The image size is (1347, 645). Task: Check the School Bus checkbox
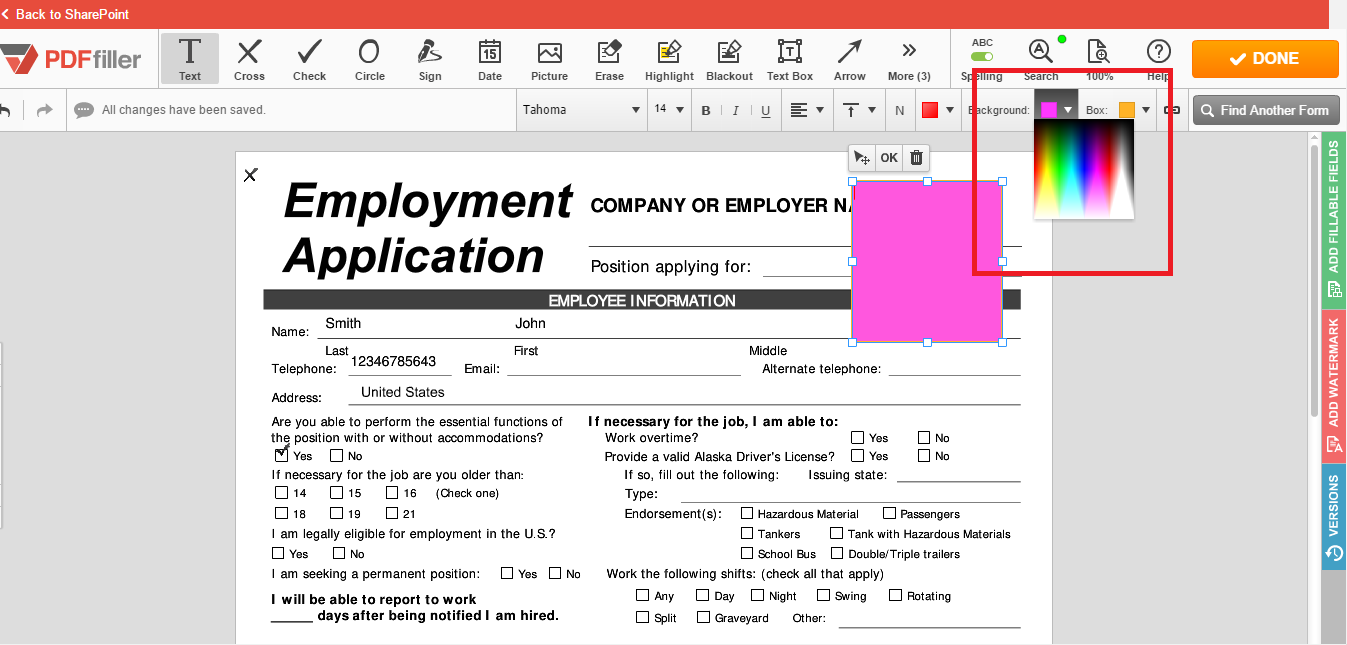pyautogui.click(x=747, y=553)
